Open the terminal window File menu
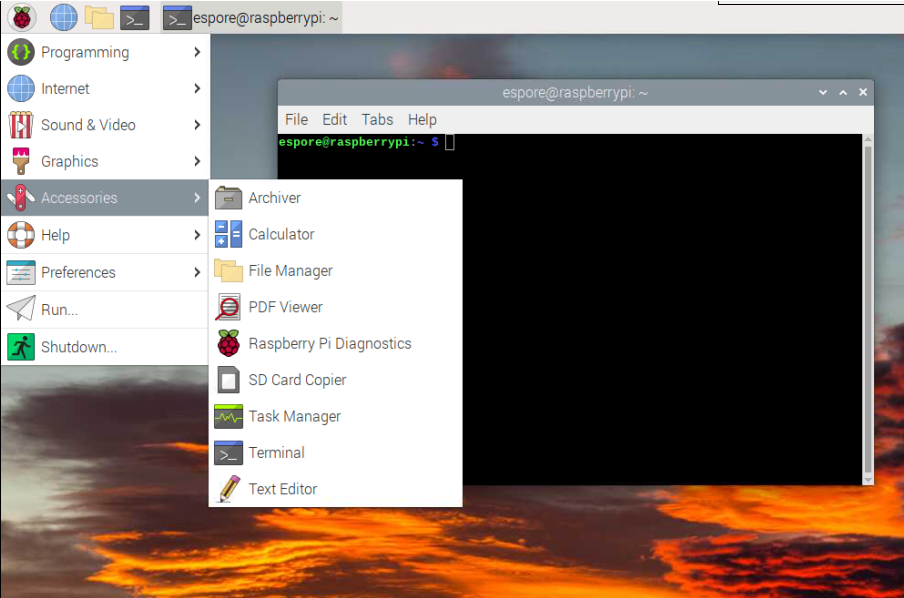The width and height of the screenshot is (904, 598). pyautogui.click(x=296, y=119)
